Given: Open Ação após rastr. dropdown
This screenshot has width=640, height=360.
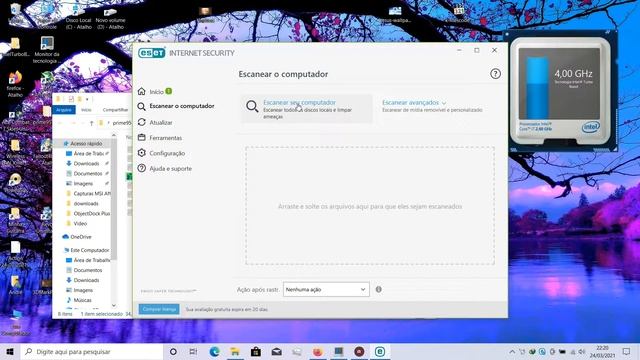Looking at the screenshot, I should click(326, 289).
